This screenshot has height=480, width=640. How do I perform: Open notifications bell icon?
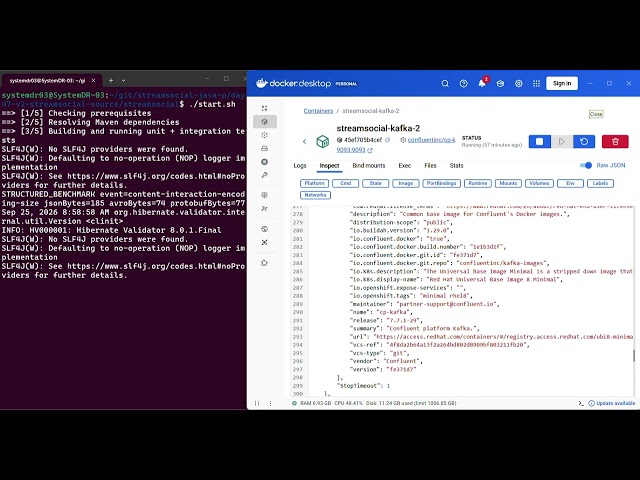click(x=482, y=83)
